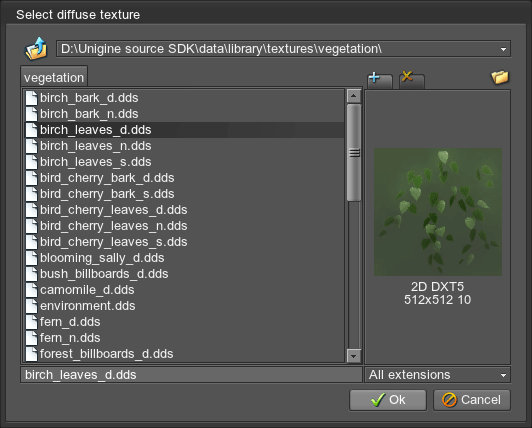Dismiss dialog with the Cancel button

pyautogui.click(x=472, y=400)
